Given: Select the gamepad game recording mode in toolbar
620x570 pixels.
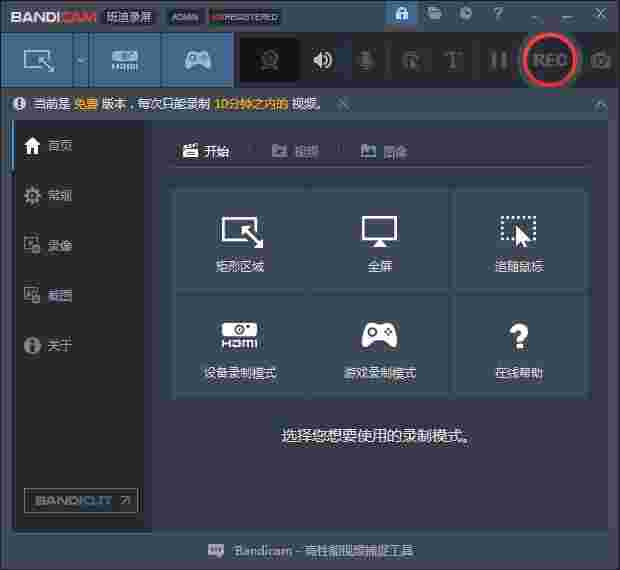Looking at the screenshot, I should pos(197,60).
